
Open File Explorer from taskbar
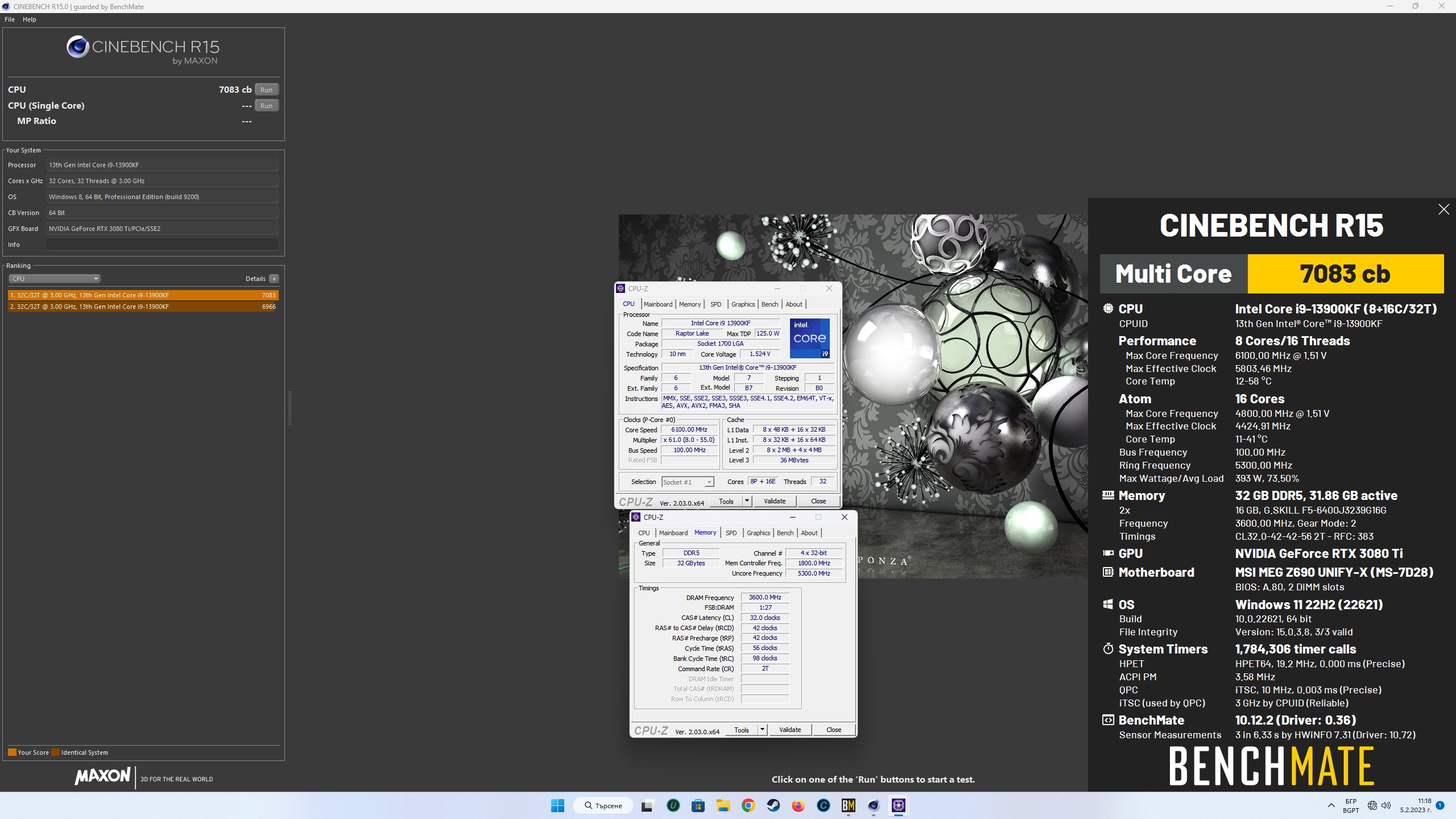(723, 805)
